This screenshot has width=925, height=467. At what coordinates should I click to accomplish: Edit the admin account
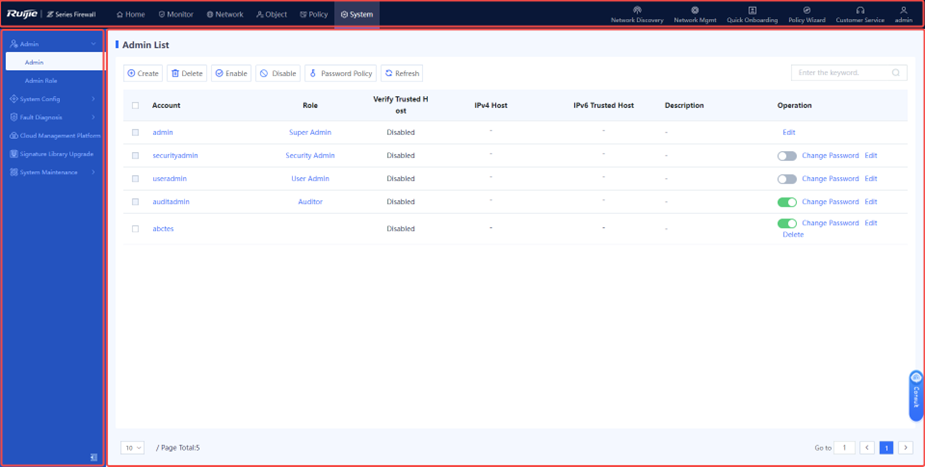click(789, 133)
